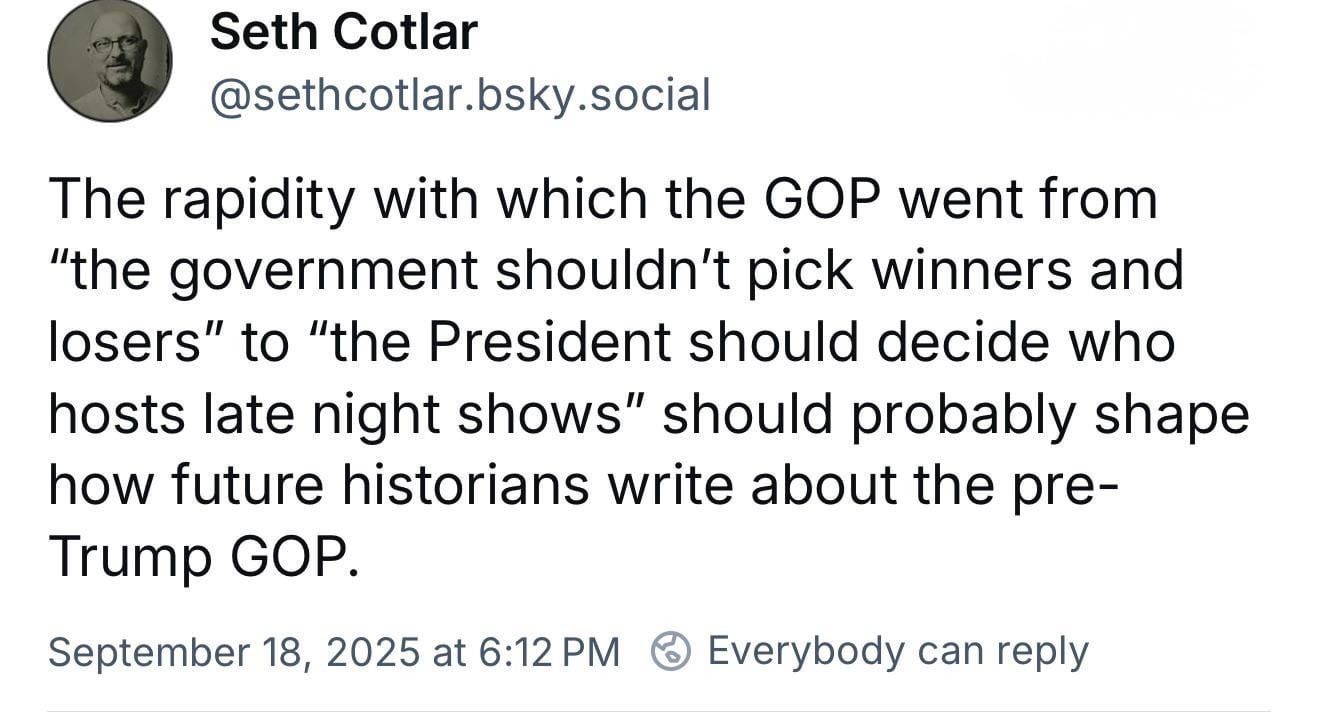Click the word "future" in the post
This screenshot has width=1319, height=718.
(246, 486)
